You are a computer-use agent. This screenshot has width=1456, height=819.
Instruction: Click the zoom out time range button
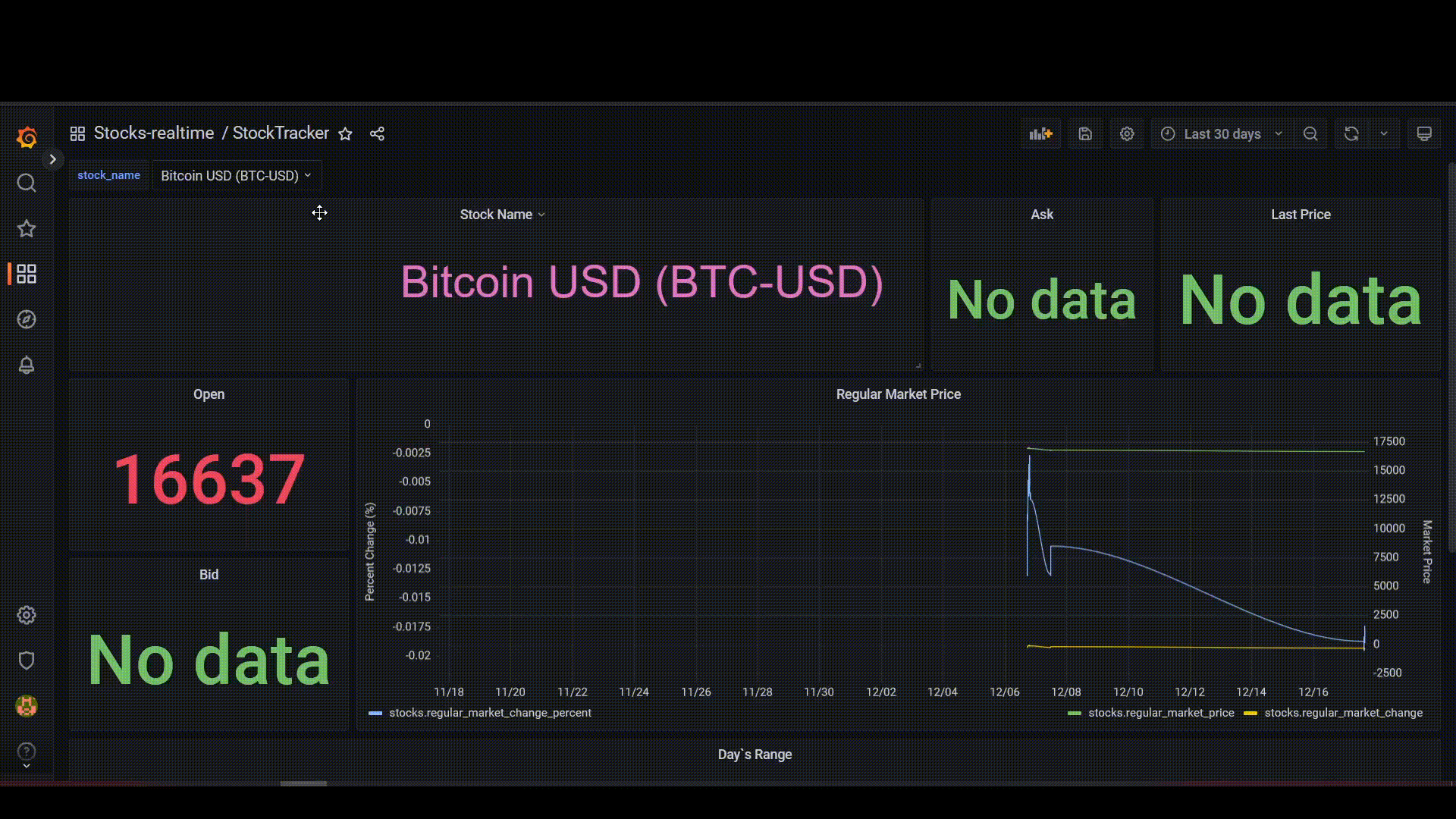(x=1311, y=133)
